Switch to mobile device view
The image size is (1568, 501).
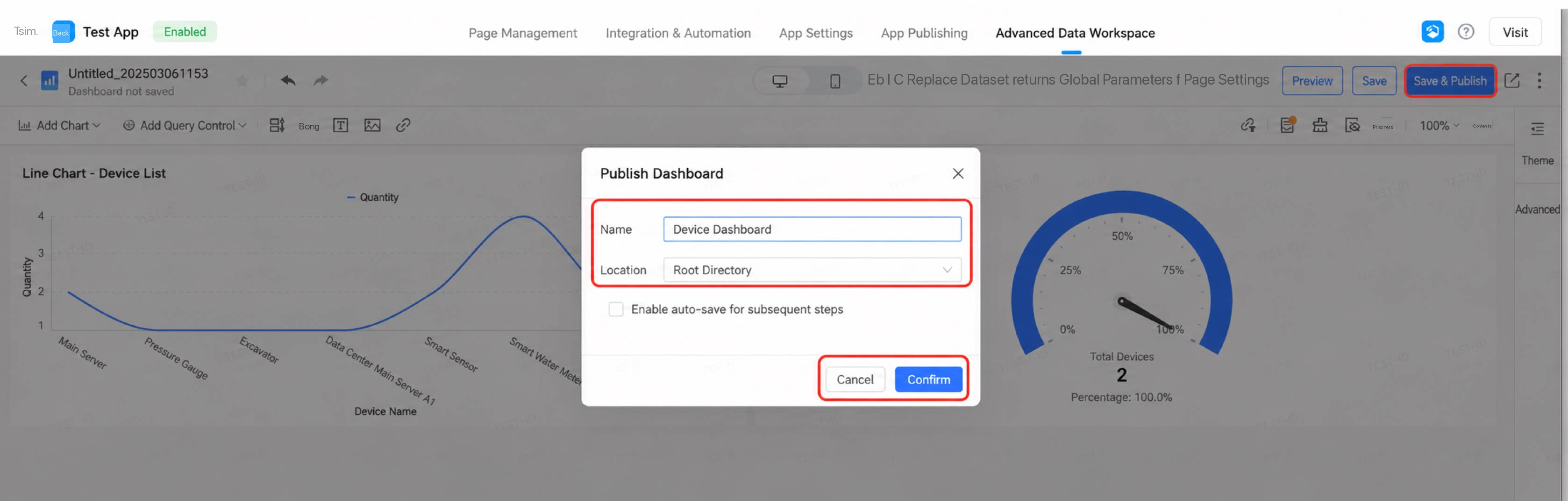(835, 81)
